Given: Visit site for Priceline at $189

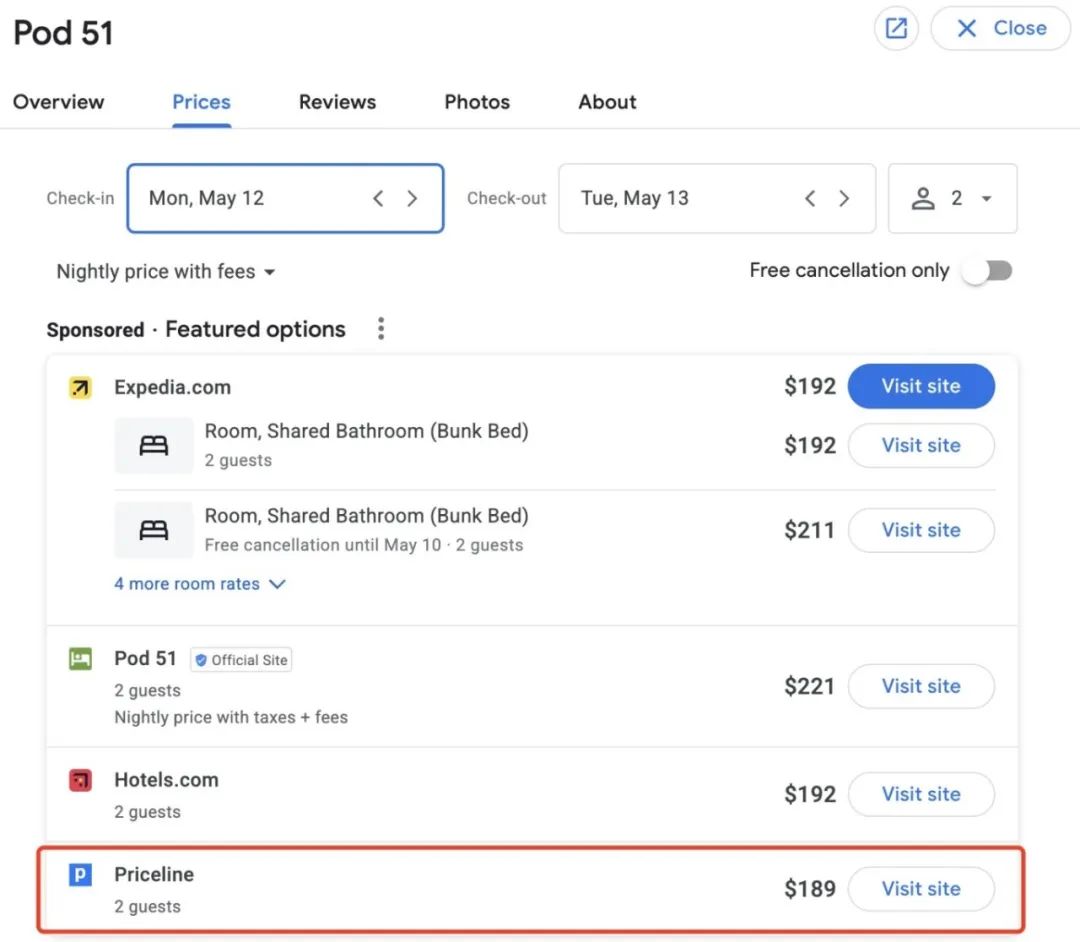Looking at the screenshot, I should coord(921,888).
